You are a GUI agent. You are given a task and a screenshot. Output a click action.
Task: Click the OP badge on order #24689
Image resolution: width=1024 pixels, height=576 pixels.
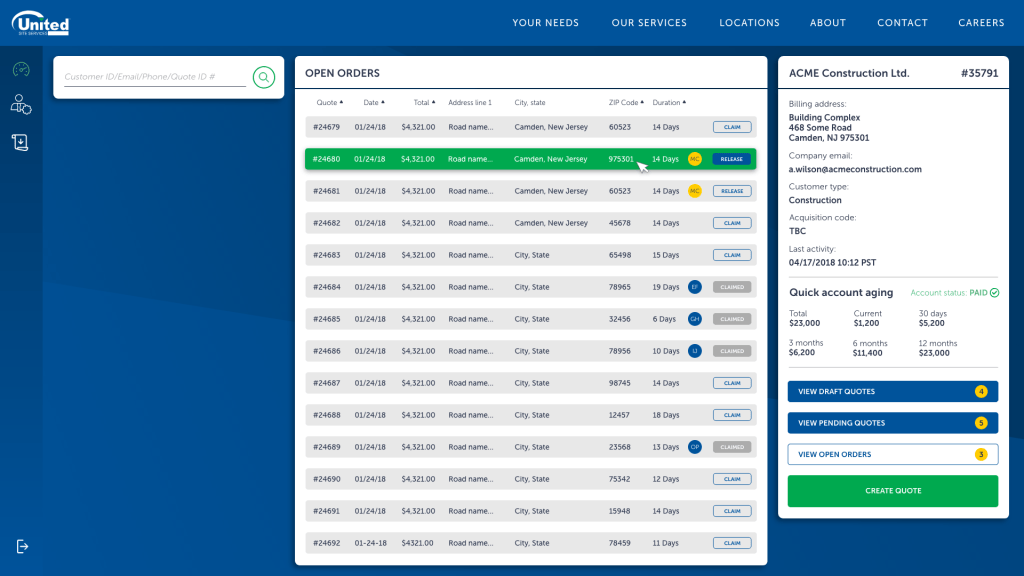(695, 447)
